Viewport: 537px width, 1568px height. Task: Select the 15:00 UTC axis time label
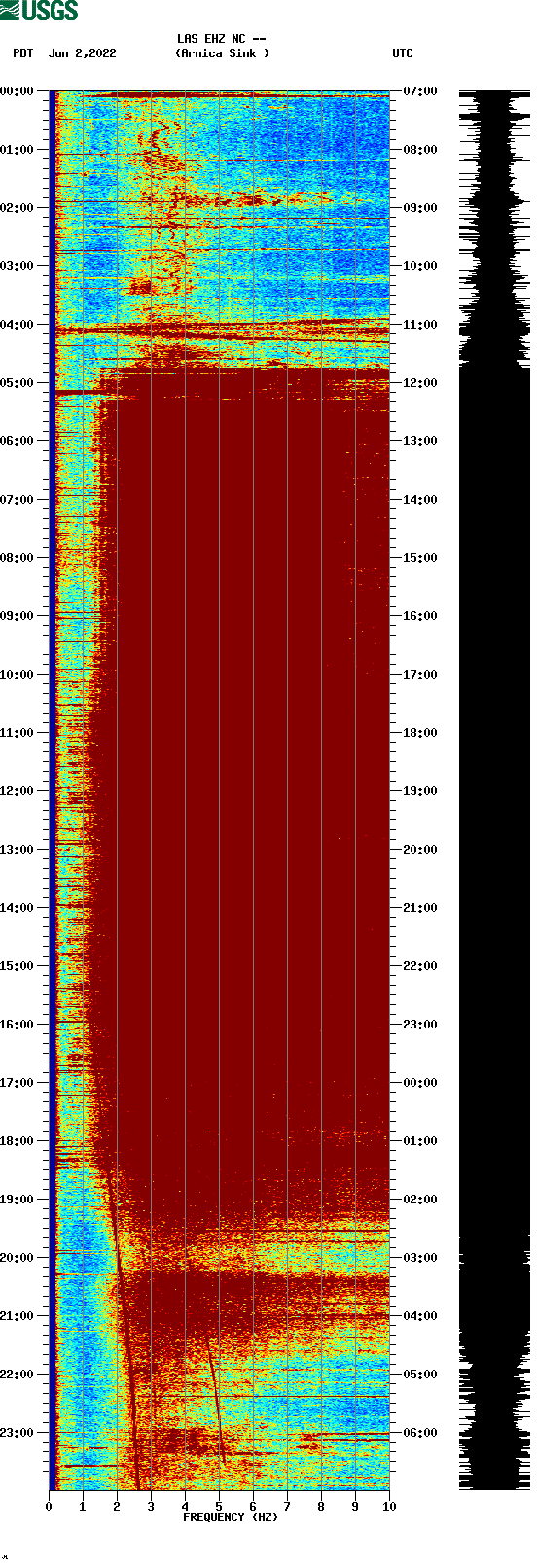(420, 558)
